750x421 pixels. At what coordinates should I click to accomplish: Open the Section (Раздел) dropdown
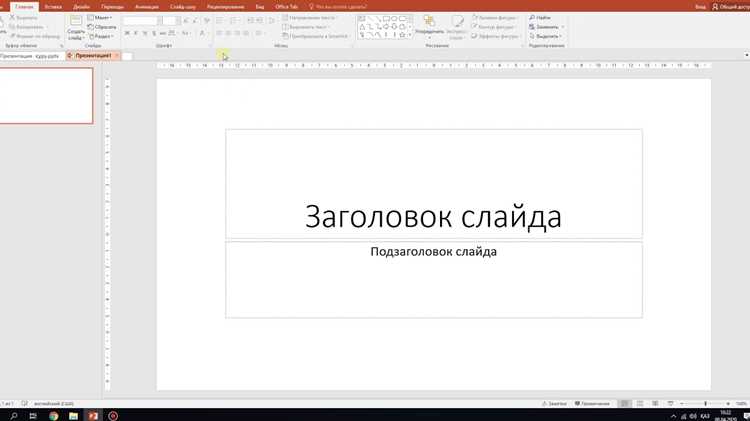pyautogui.click(x=101, y=36)
